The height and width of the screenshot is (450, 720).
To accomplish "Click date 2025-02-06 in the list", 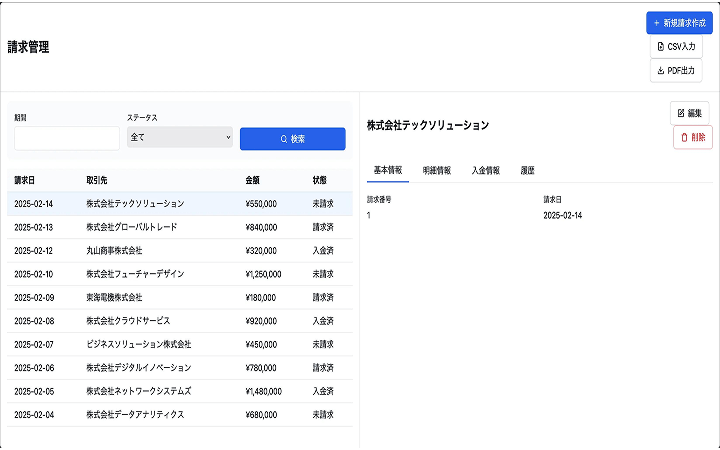I will click(34, 368).
